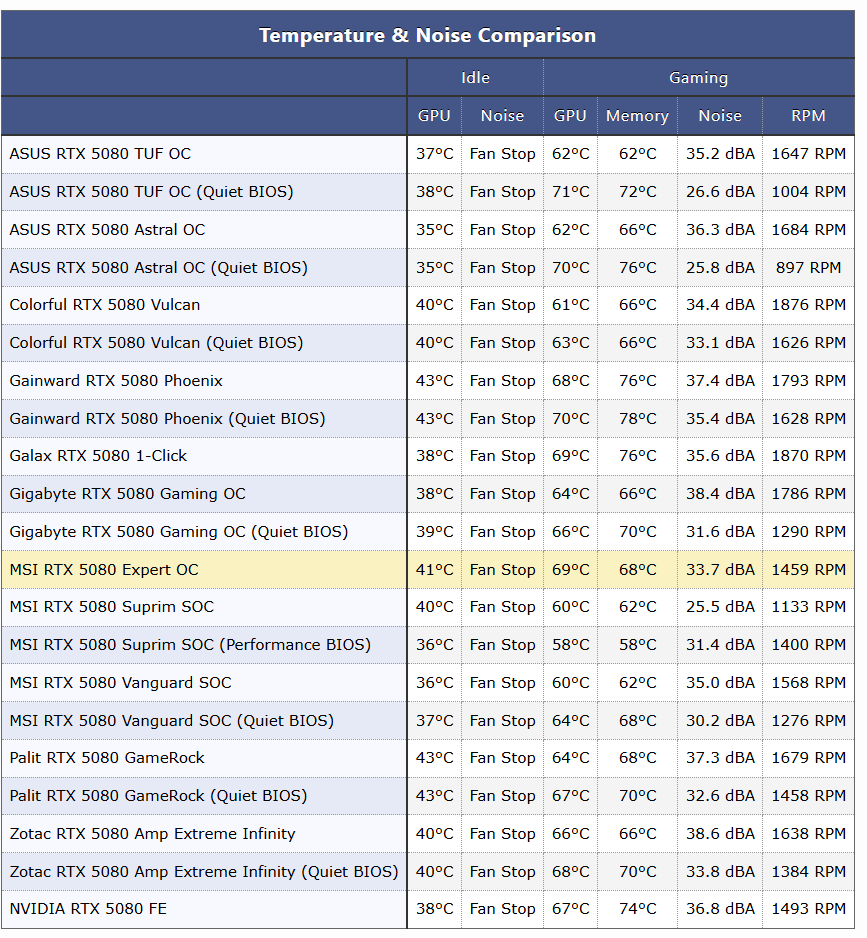This screenshot has height=938, width=867.
Task: Click the '1647 RPM' cell
Action: (x=808, y=154)
